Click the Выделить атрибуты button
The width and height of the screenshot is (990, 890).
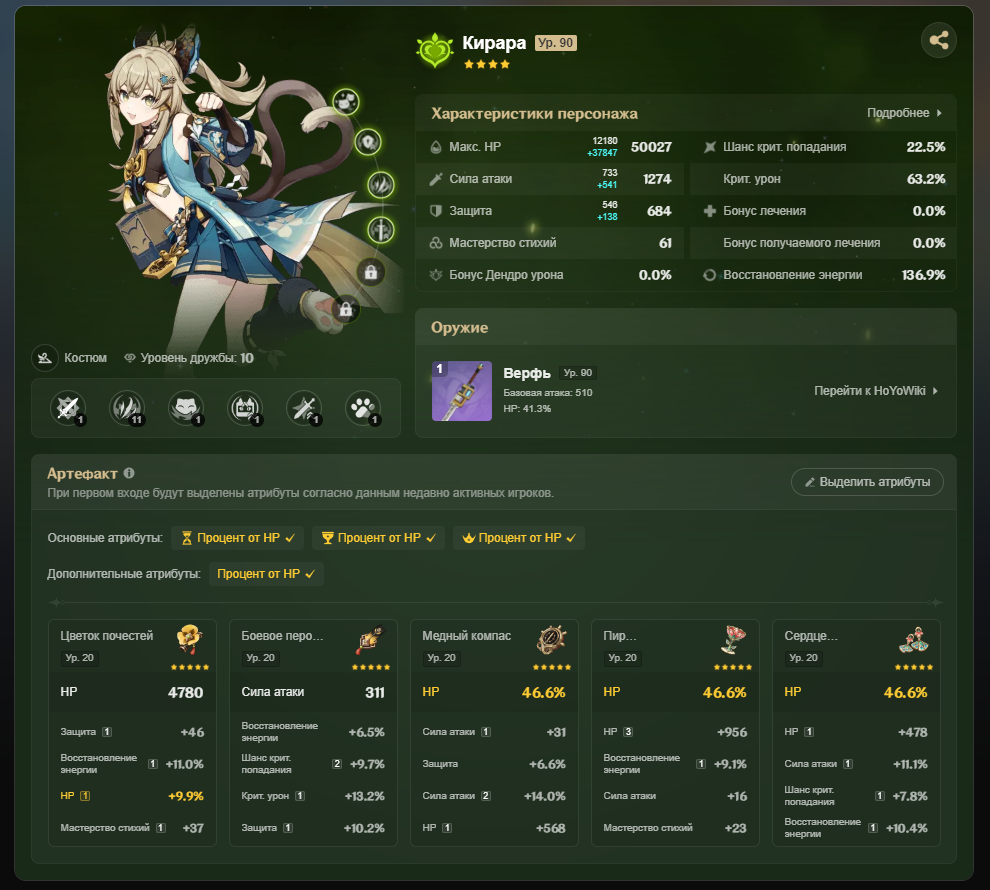(x=867, y=482)
